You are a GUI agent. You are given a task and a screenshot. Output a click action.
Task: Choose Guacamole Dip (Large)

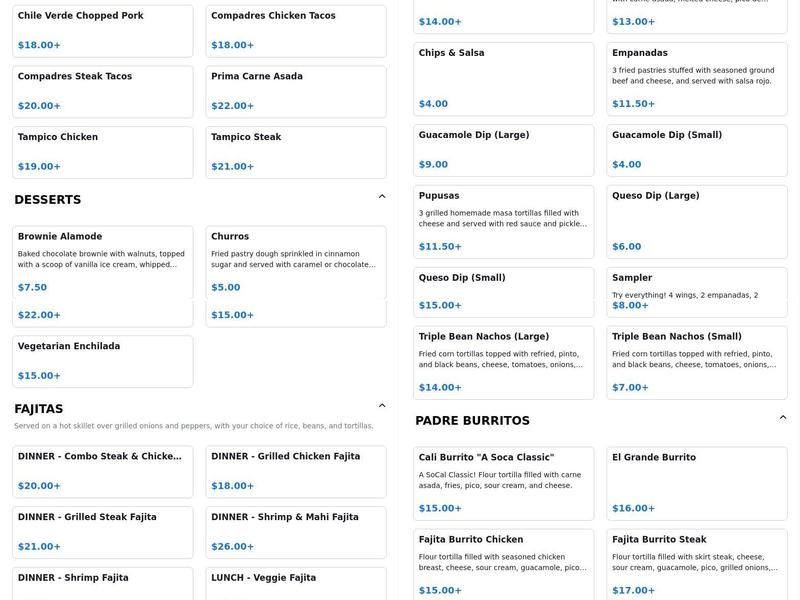[503, 149]
